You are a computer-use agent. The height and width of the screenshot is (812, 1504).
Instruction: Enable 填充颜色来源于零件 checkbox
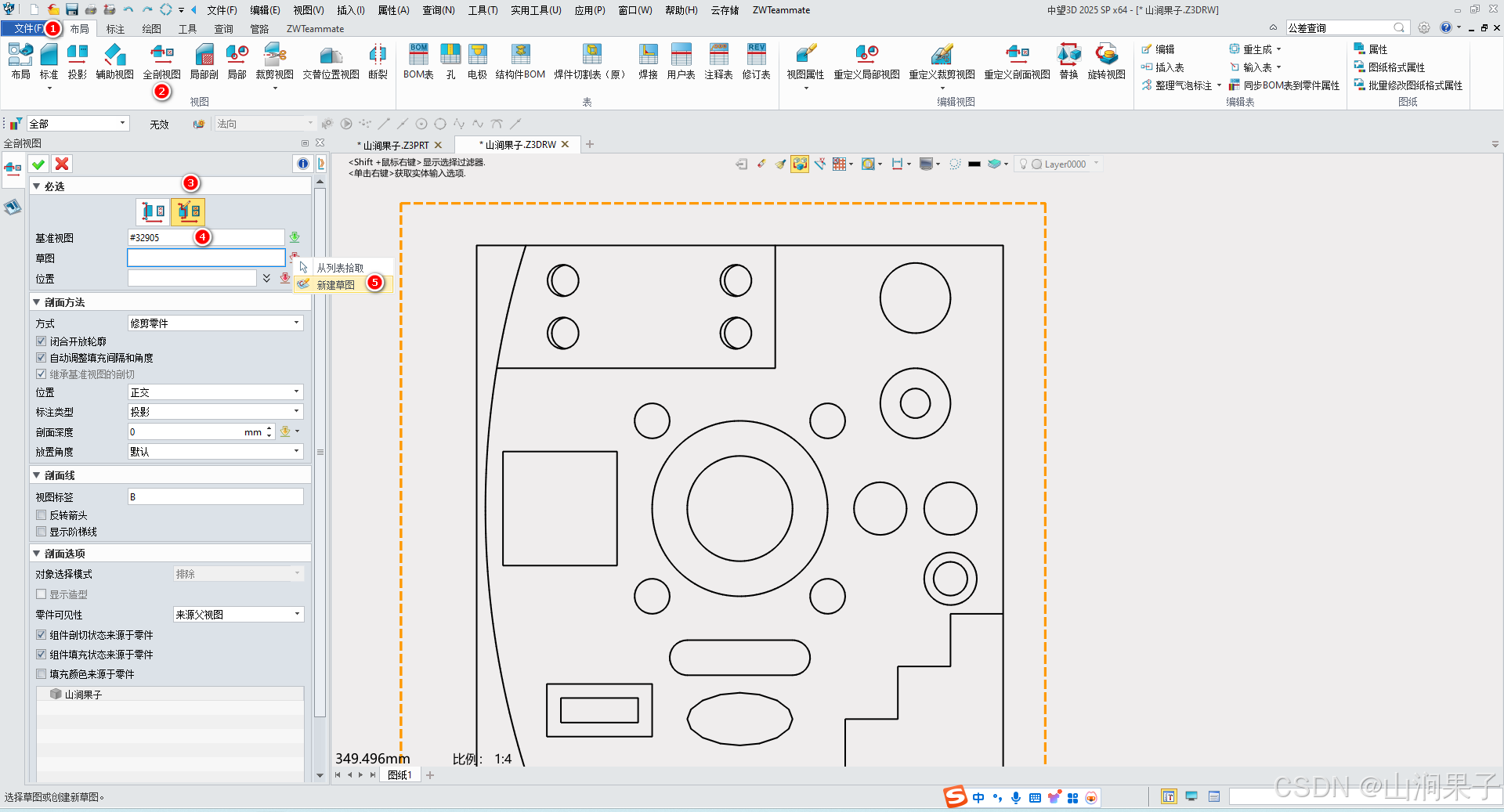point(42,674)
